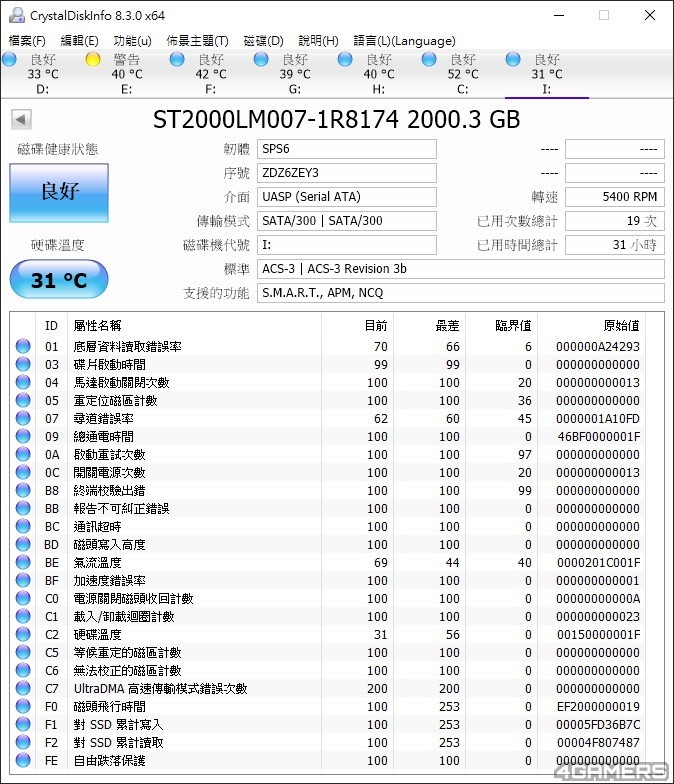This screenshot has width=674, height=784.
Task: Select row 馬達啟動關閉次數
Action: tap(330, 382)
